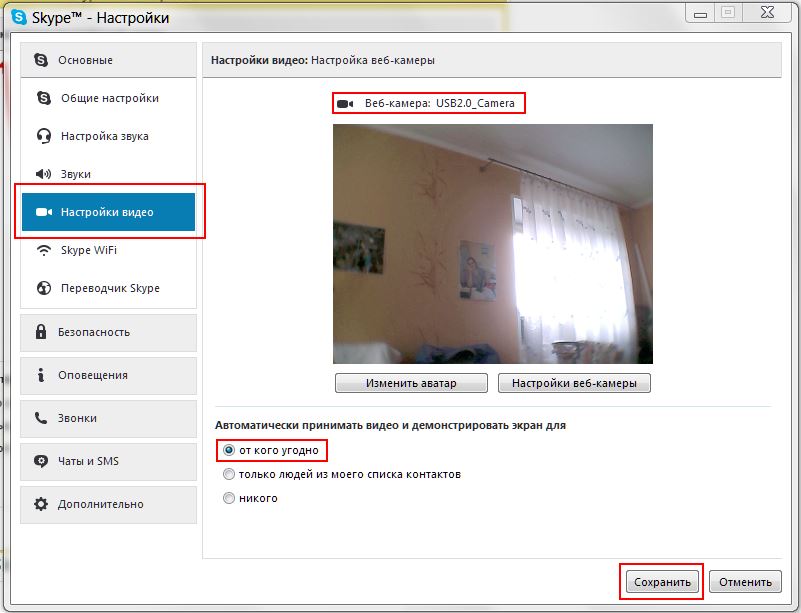Open Настройки веб-камеры button
The width and height of the screenshot is (801, 613).
574,383
